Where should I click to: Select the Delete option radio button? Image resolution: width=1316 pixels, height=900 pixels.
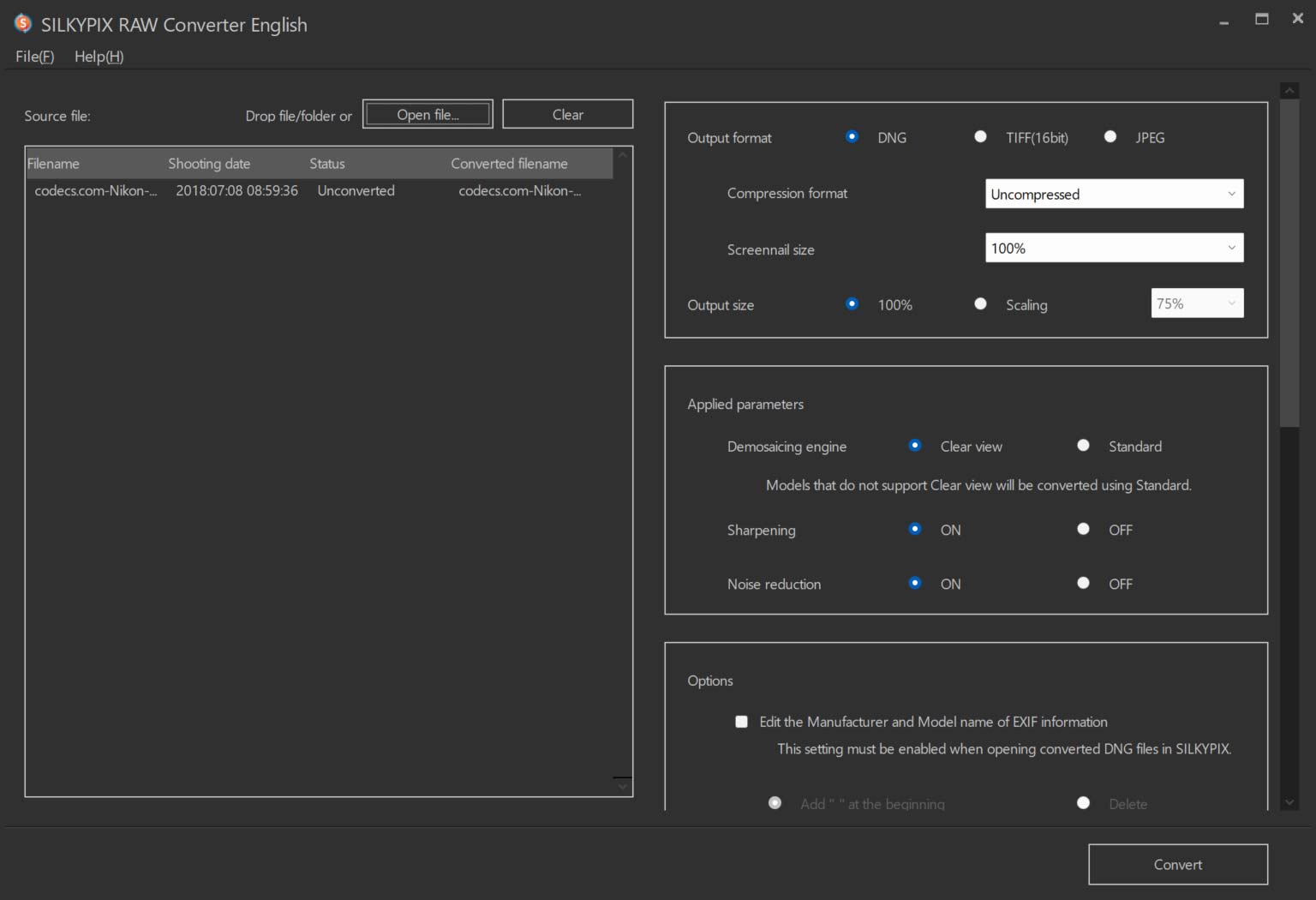pyautogui.click(x=1083, y=803)
